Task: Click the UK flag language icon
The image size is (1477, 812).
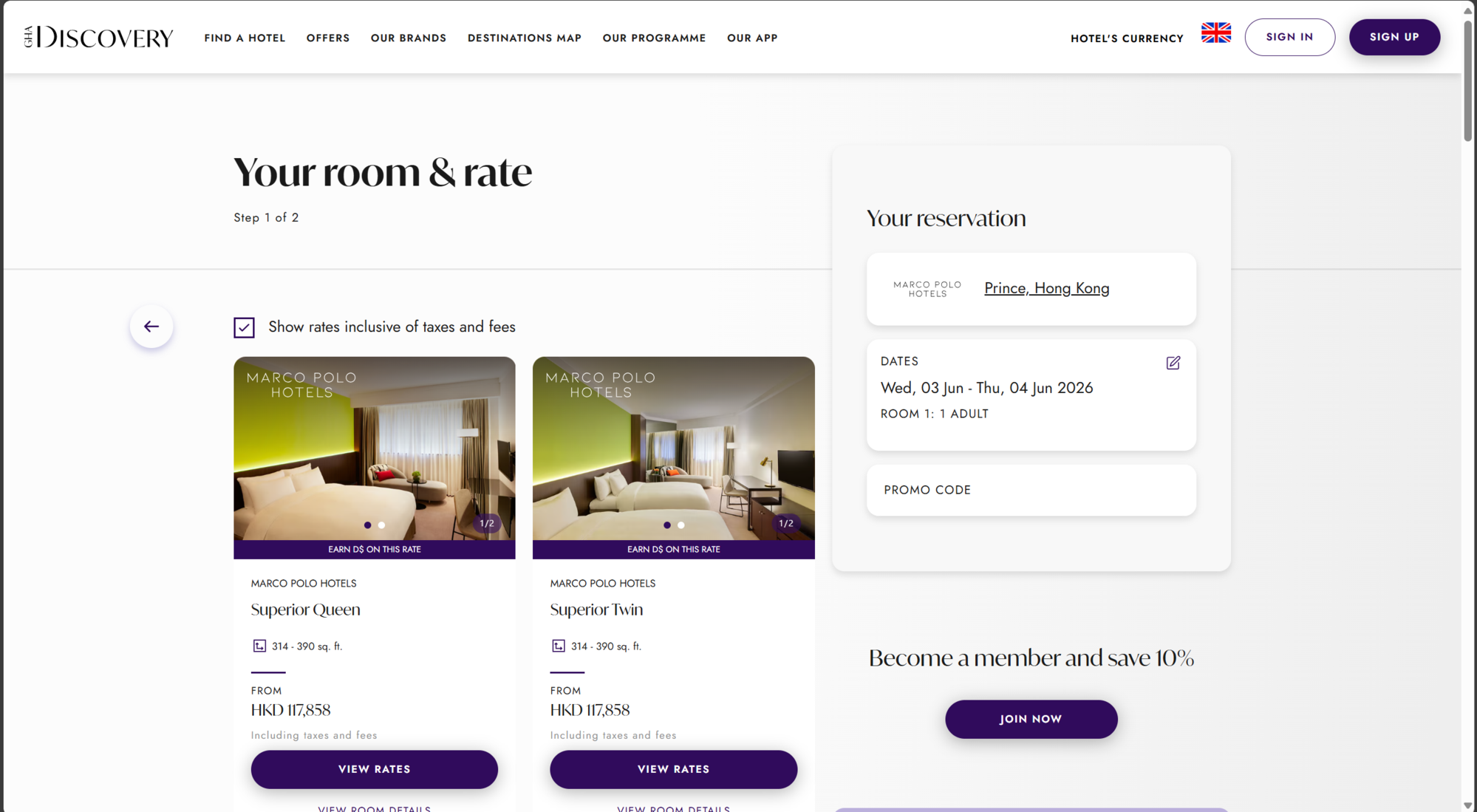Action: coord(1215,33)
